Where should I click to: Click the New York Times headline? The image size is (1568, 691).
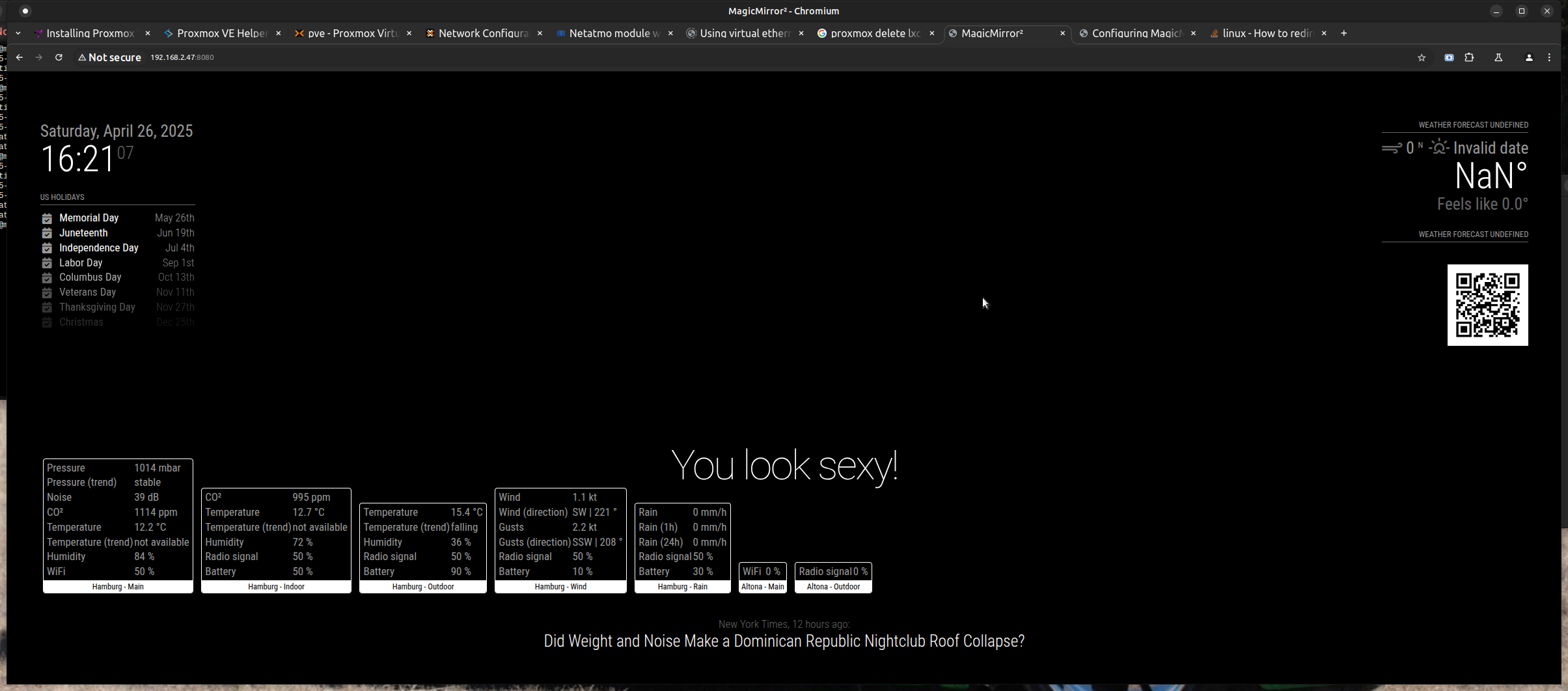click(784, 641)
